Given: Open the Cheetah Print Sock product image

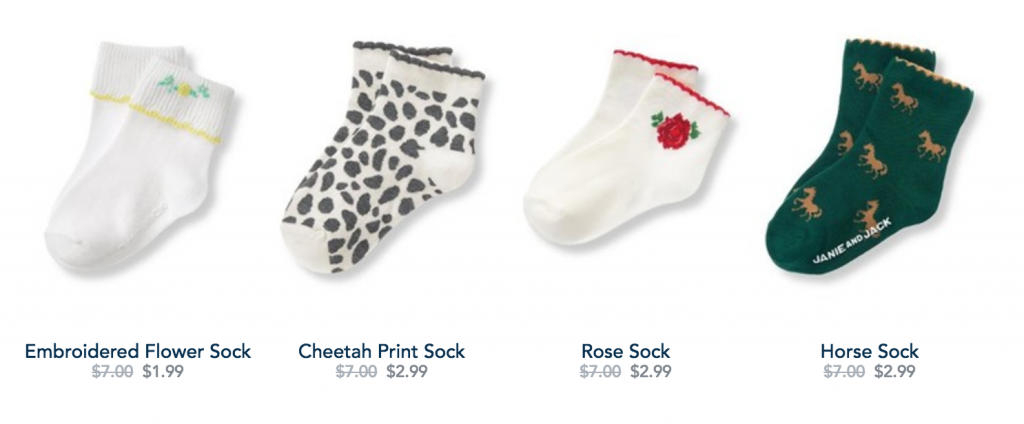Looking at the screenshot, I should click(x=383, y=157).
